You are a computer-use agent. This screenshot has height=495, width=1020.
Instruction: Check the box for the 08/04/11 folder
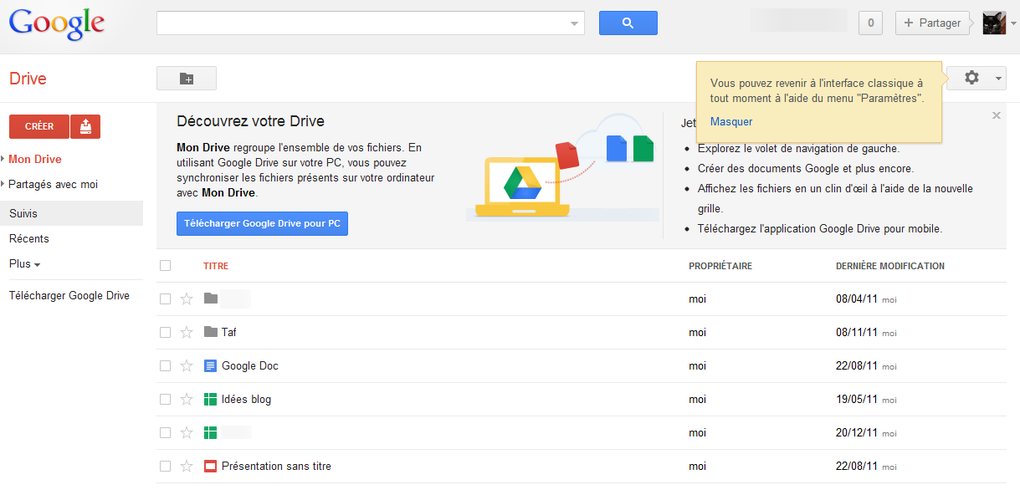click(165, 299)
